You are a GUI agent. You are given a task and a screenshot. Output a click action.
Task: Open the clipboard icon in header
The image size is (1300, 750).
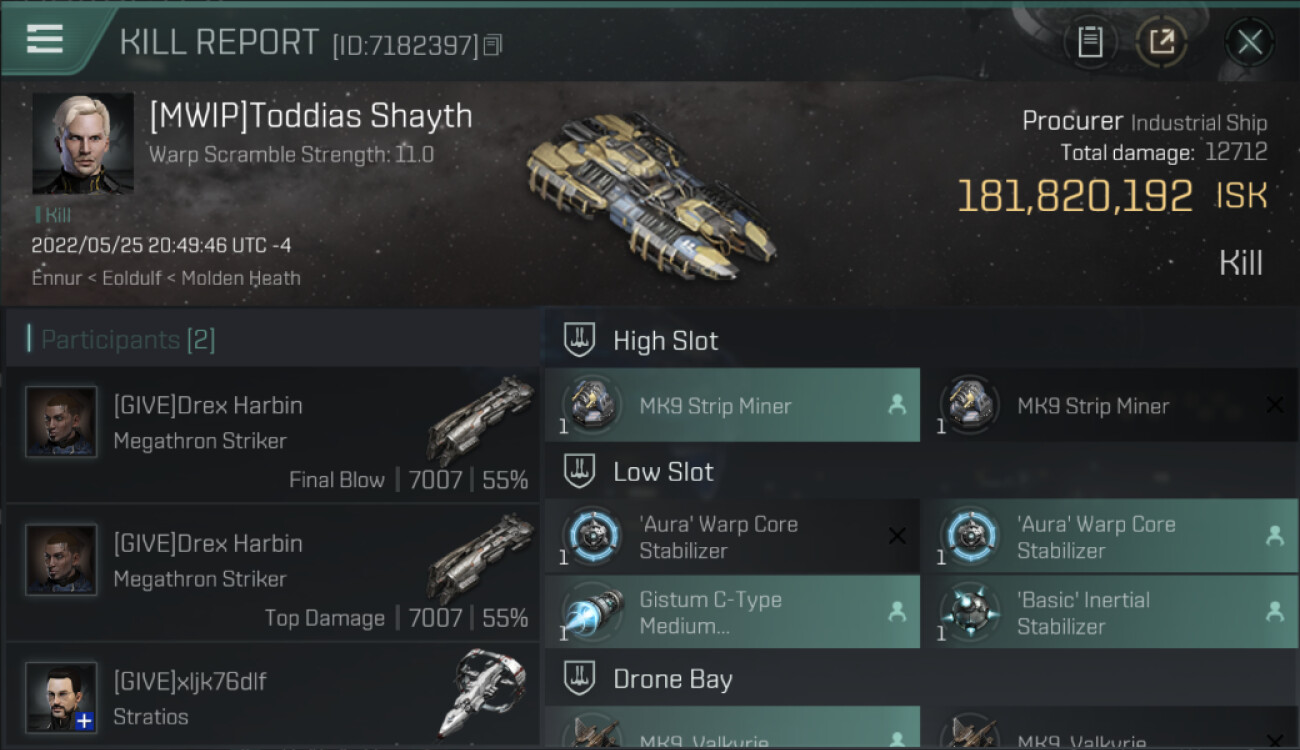click(1090, 42)
